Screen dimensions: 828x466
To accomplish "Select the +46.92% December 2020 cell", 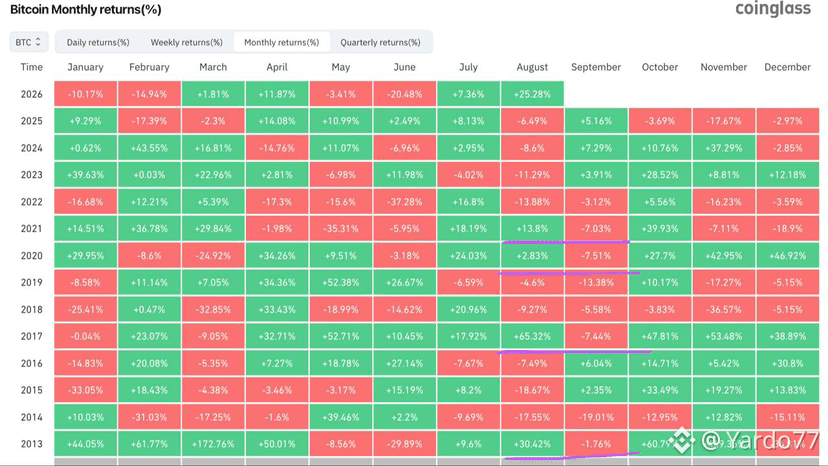I will coord(787,256).
